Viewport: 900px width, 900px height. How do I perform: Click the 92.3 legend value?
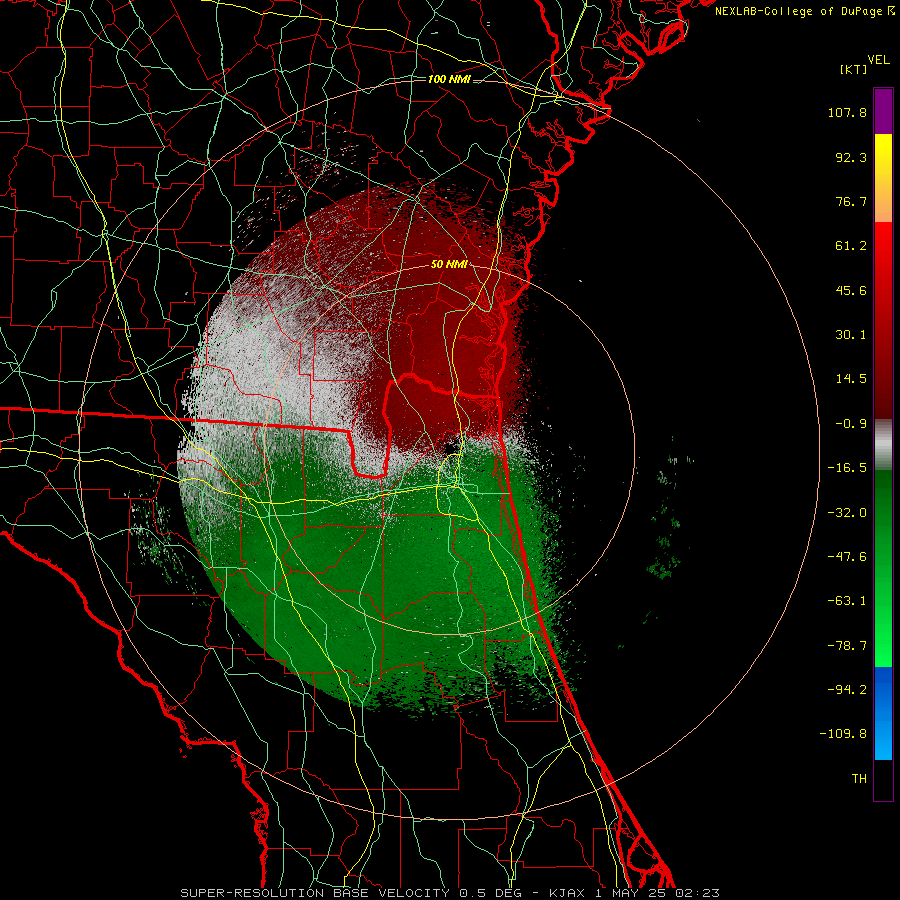tap(851, 157)
